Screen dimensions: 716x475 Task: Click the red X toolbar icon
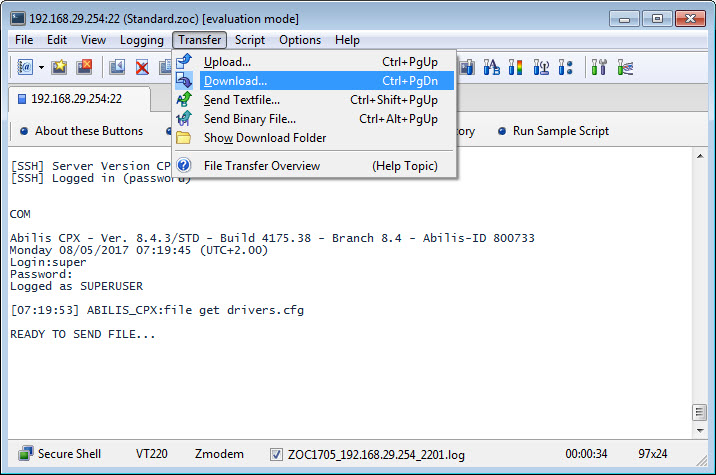[x=142, y=68]
